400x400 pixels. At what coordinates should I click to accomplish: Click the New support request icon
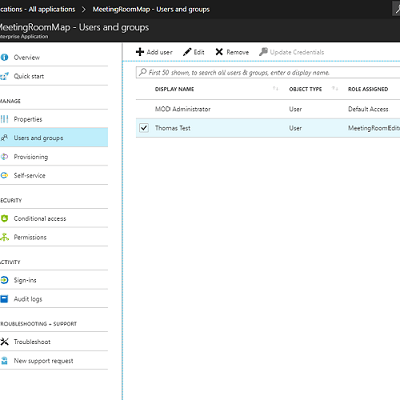[4, 361]
